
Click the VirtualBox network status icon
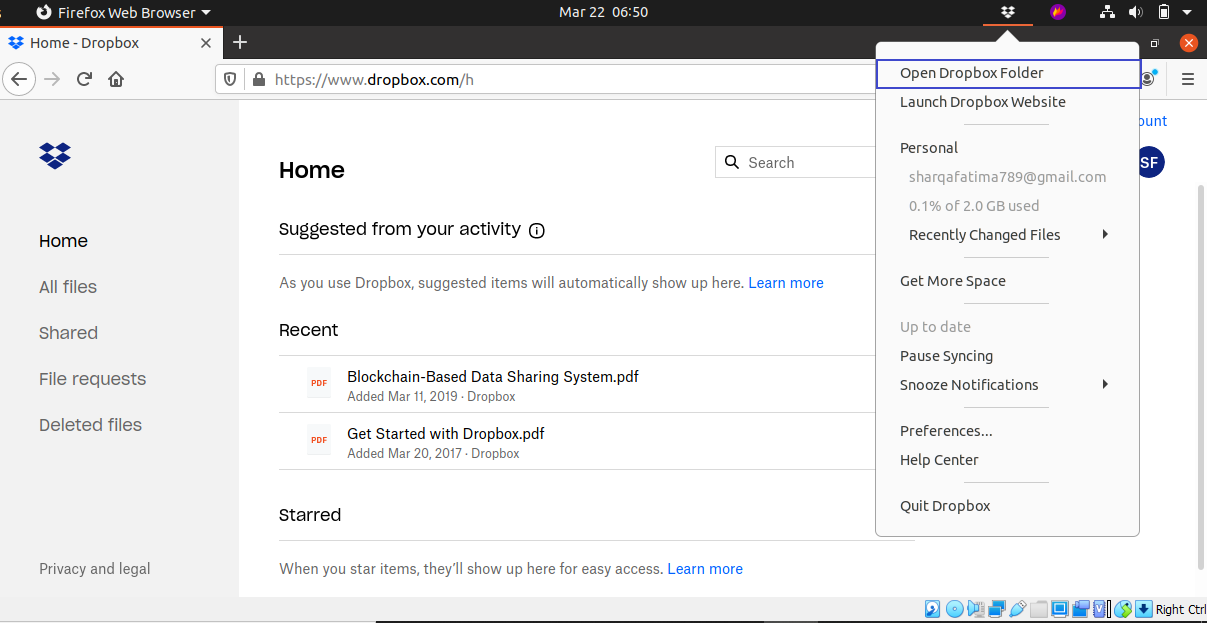(997, 609)
